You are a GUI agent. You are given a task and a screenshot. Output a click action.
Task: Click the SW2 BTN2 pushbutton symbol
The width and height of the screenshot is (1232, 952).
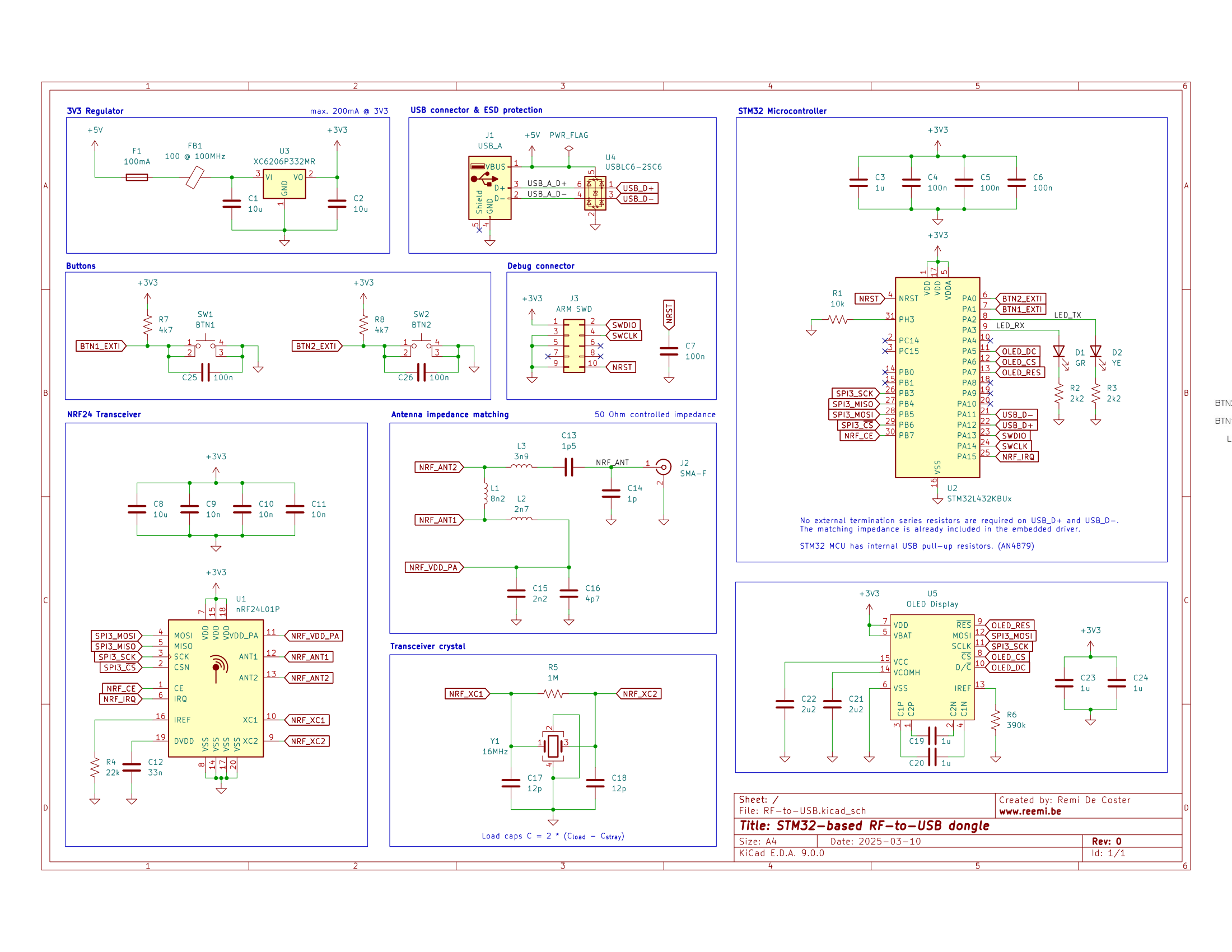tap(421, 346)
